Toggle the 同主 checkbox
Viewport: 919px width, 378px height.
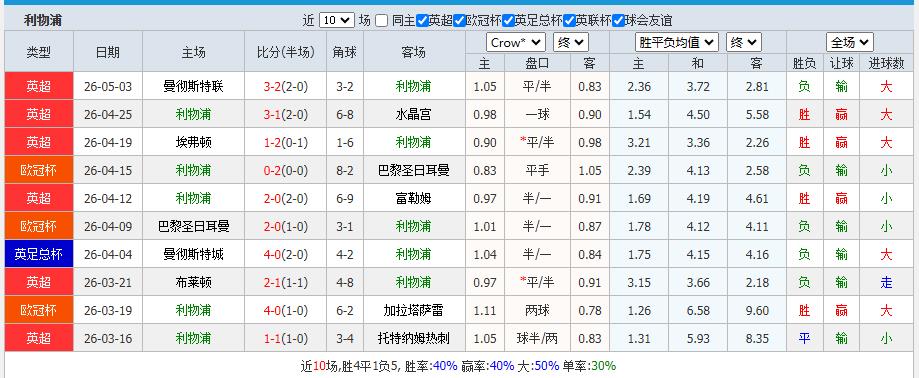pyautogui.click(x=382, y=21)
